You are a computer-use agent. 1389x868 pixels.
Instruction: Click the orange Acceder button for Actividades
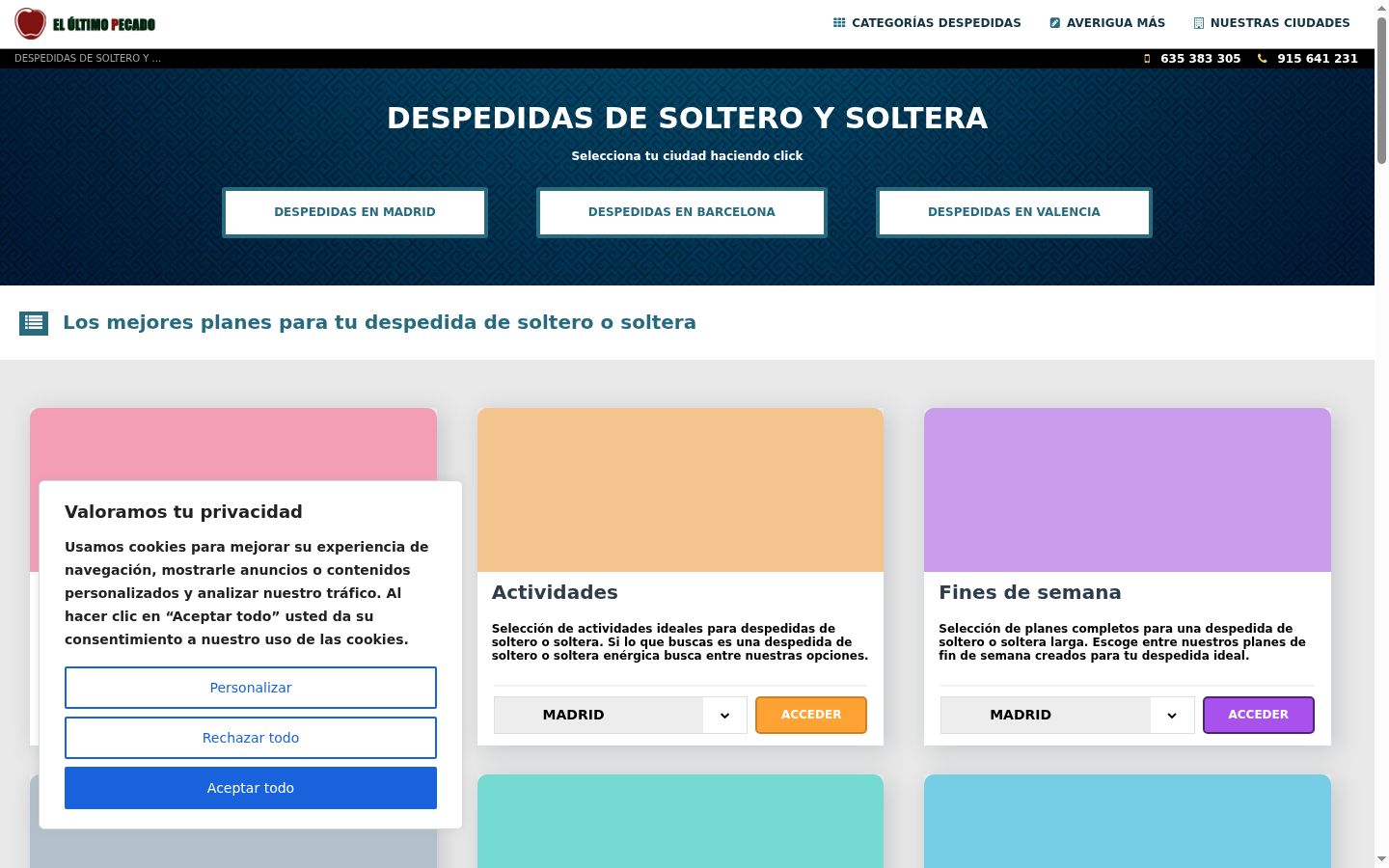point(811,715)
